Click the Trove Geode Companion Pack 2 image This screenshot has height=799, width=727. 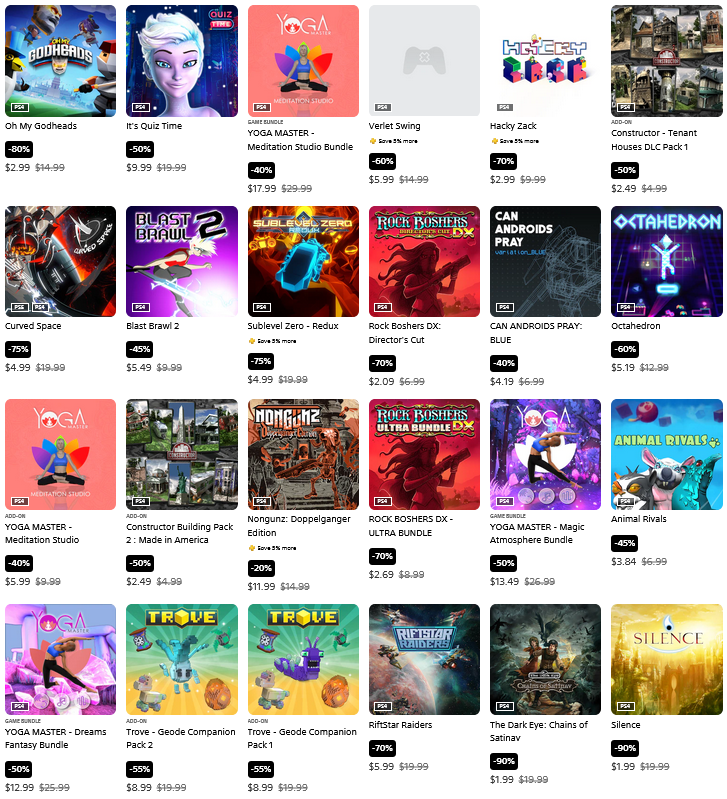pos(182,659)
